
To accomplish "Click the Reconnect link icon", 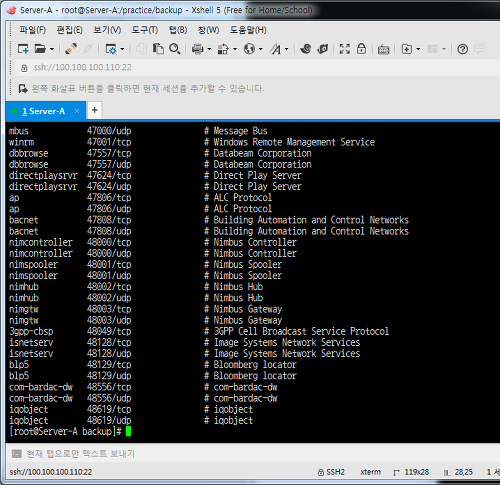I will pyautogui.click(x=71, y=49).
